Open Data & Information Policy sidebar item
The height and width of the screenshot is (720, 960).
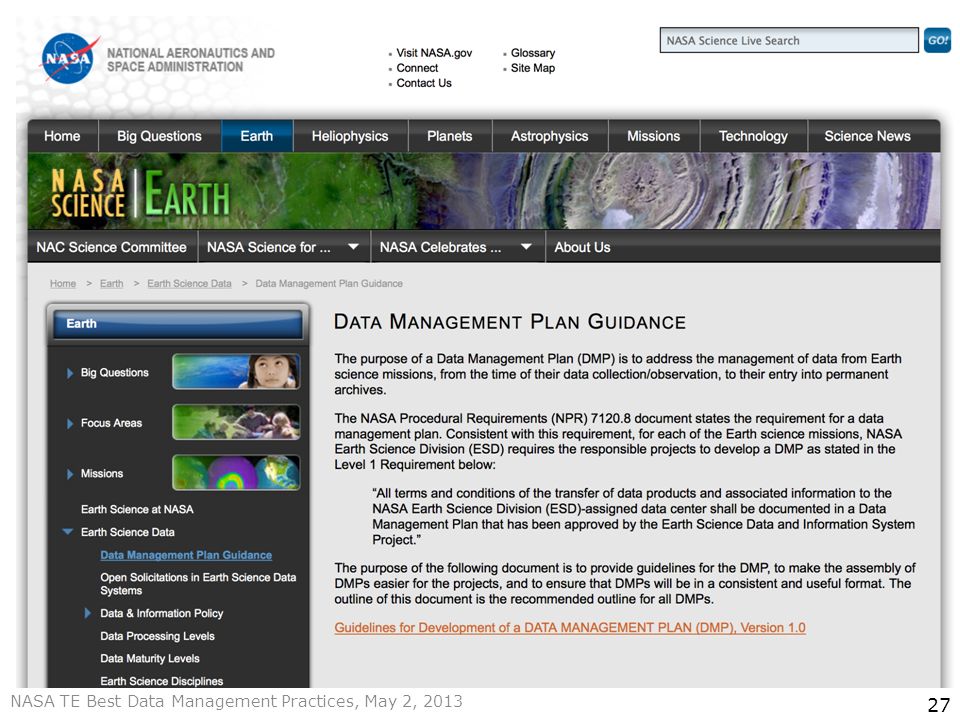(x=161, y=613)
